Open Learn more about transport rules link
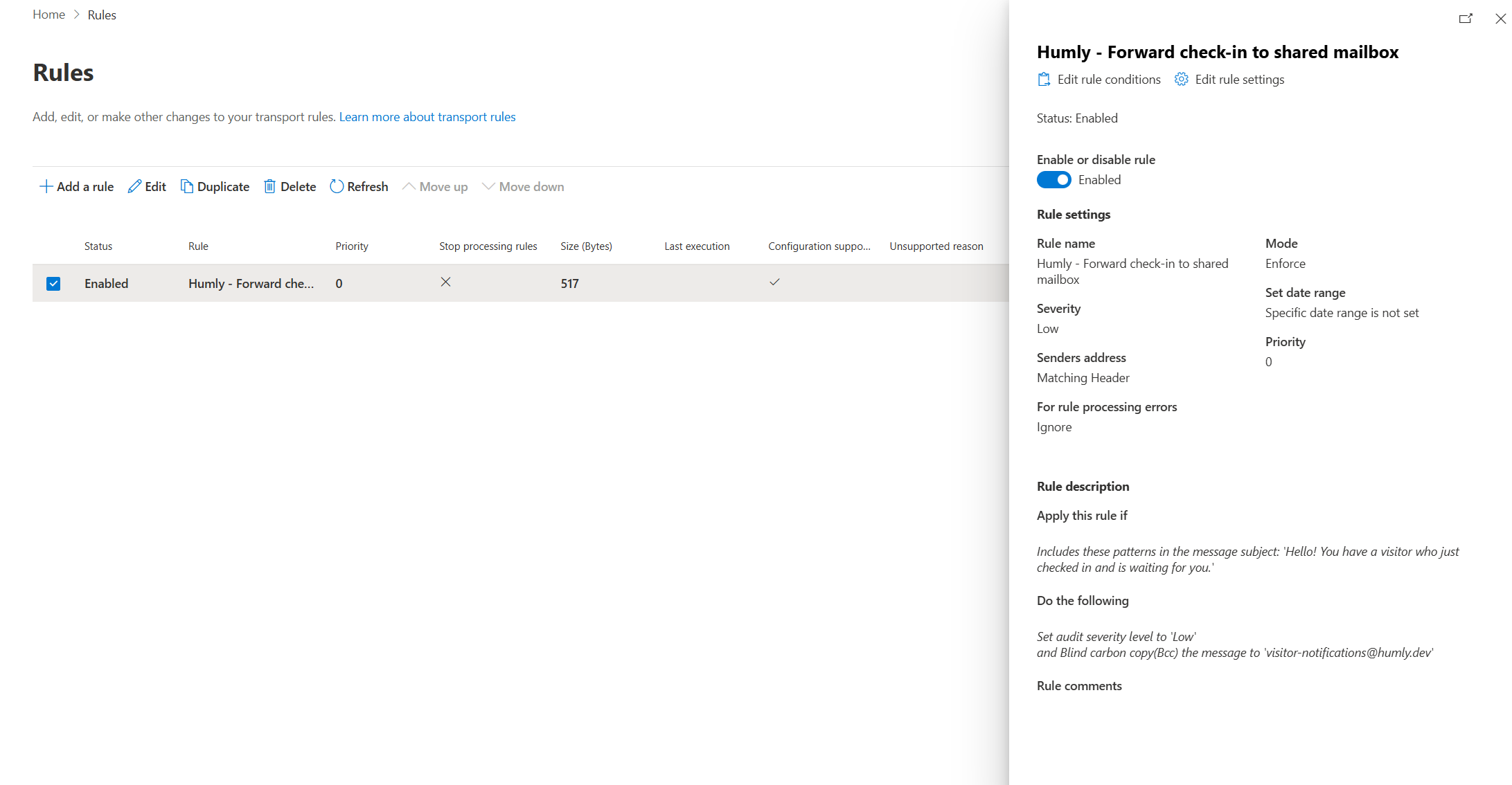 click(427, 117)
